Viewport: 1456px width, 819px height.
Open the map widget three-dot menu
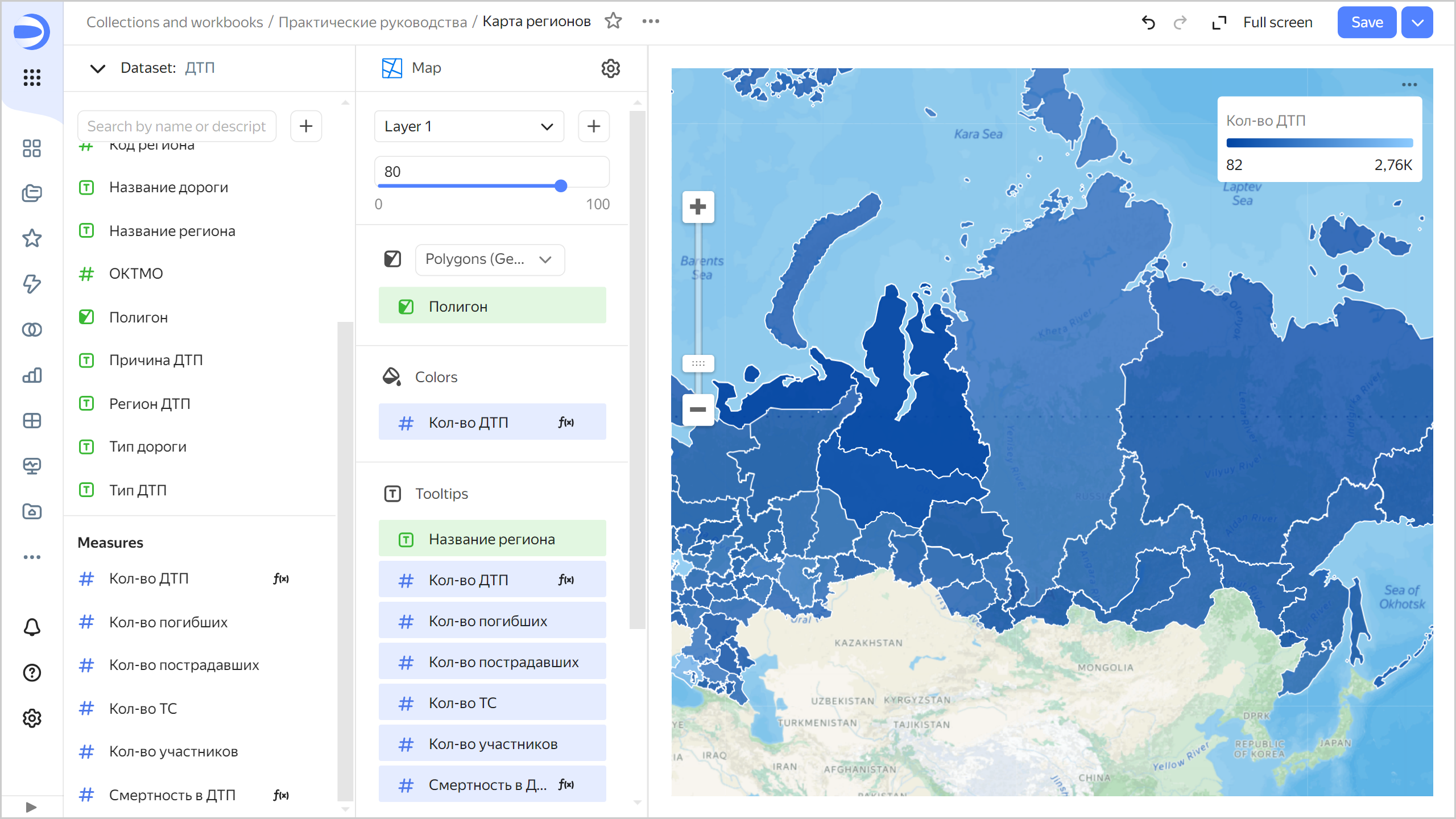[x=1409, y=85]
